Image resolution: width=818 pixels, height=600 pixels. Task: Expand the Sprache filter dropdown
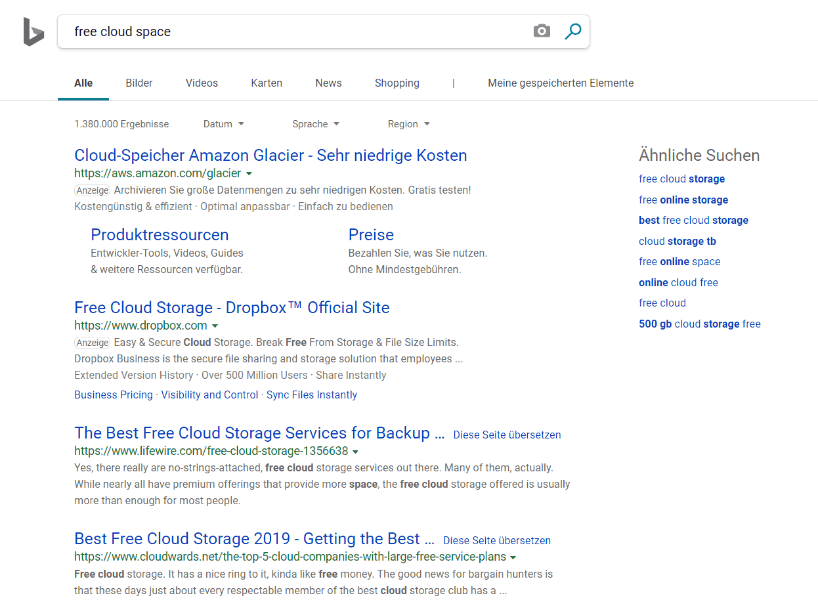click(316, 124)
